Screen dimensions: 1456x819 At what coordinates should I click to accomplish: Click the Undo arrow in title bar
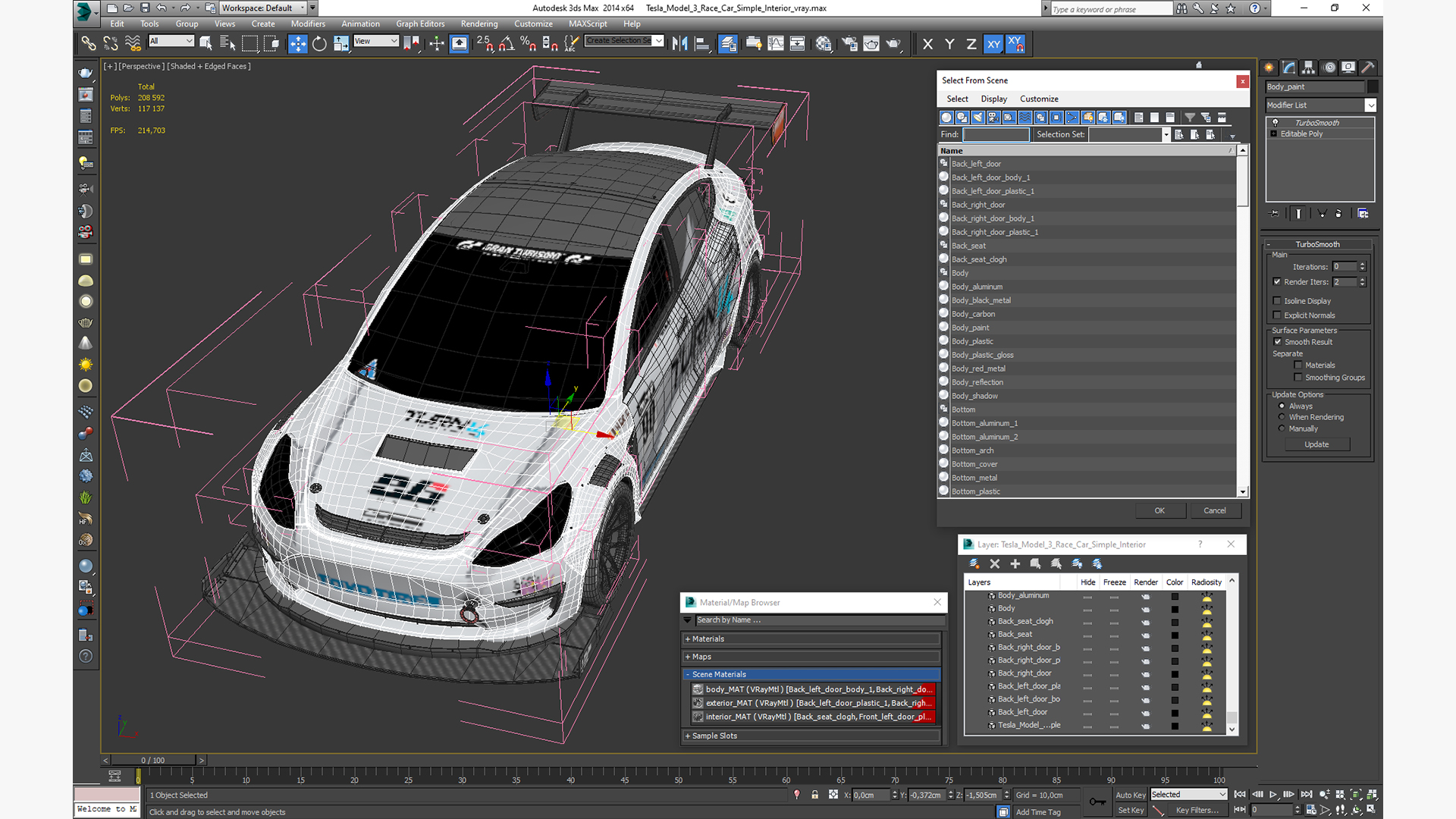pyautogui.click(x=162, y=8)
